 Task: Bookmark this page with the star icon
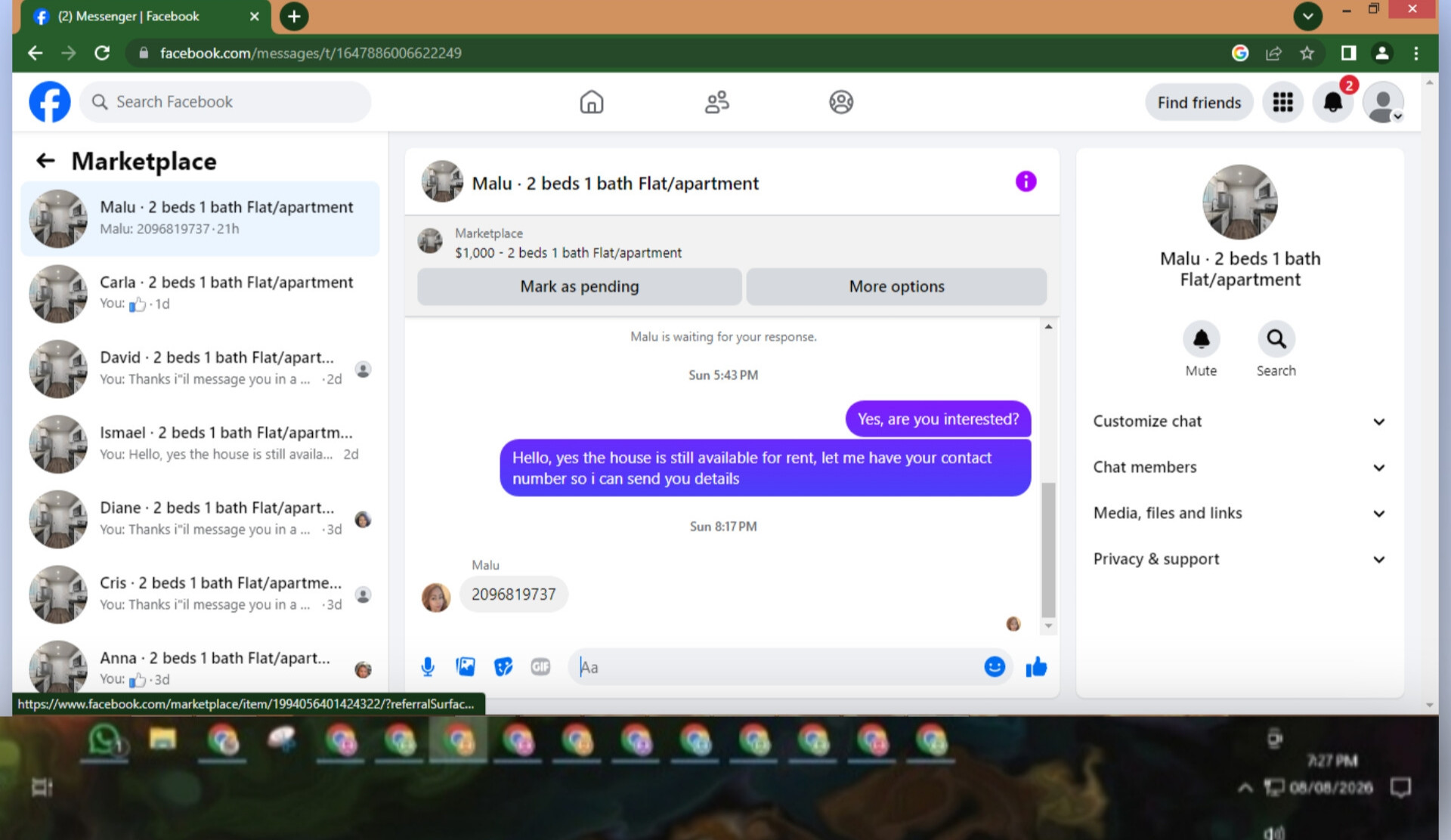[1307, 53]
